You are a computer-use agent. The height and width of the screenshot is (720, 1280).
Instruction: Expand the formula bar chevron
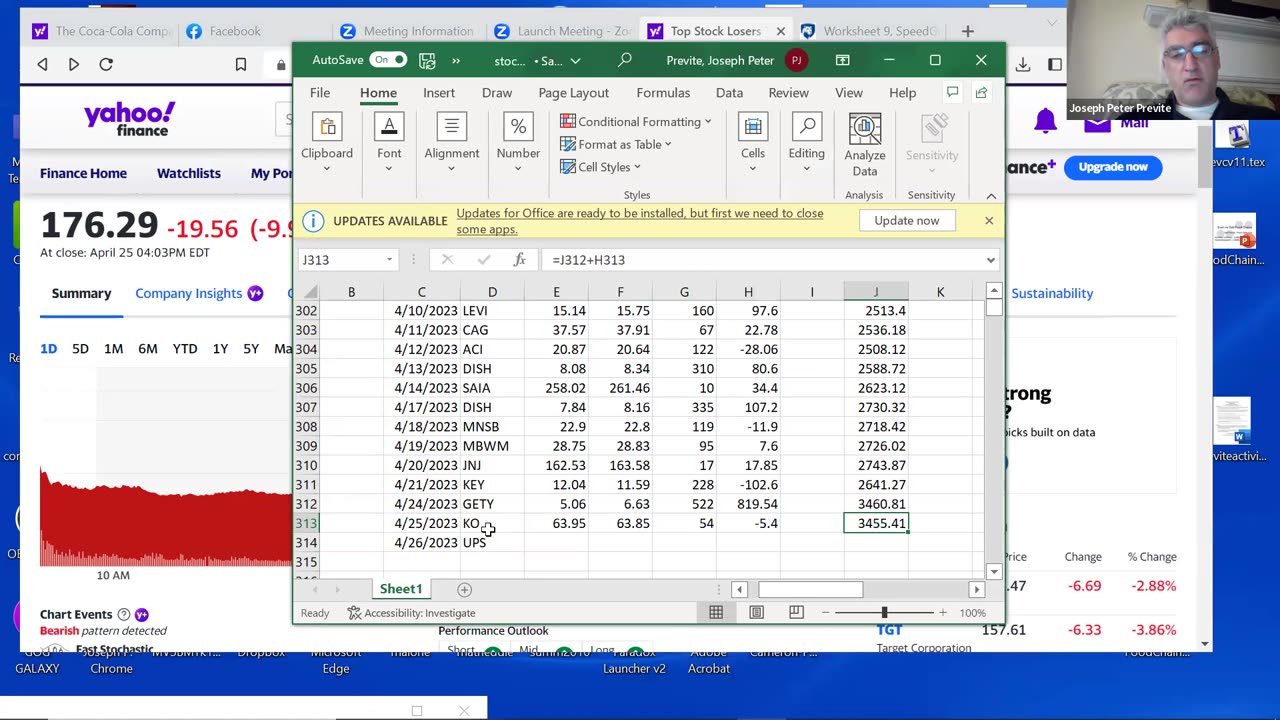(990, 260)
